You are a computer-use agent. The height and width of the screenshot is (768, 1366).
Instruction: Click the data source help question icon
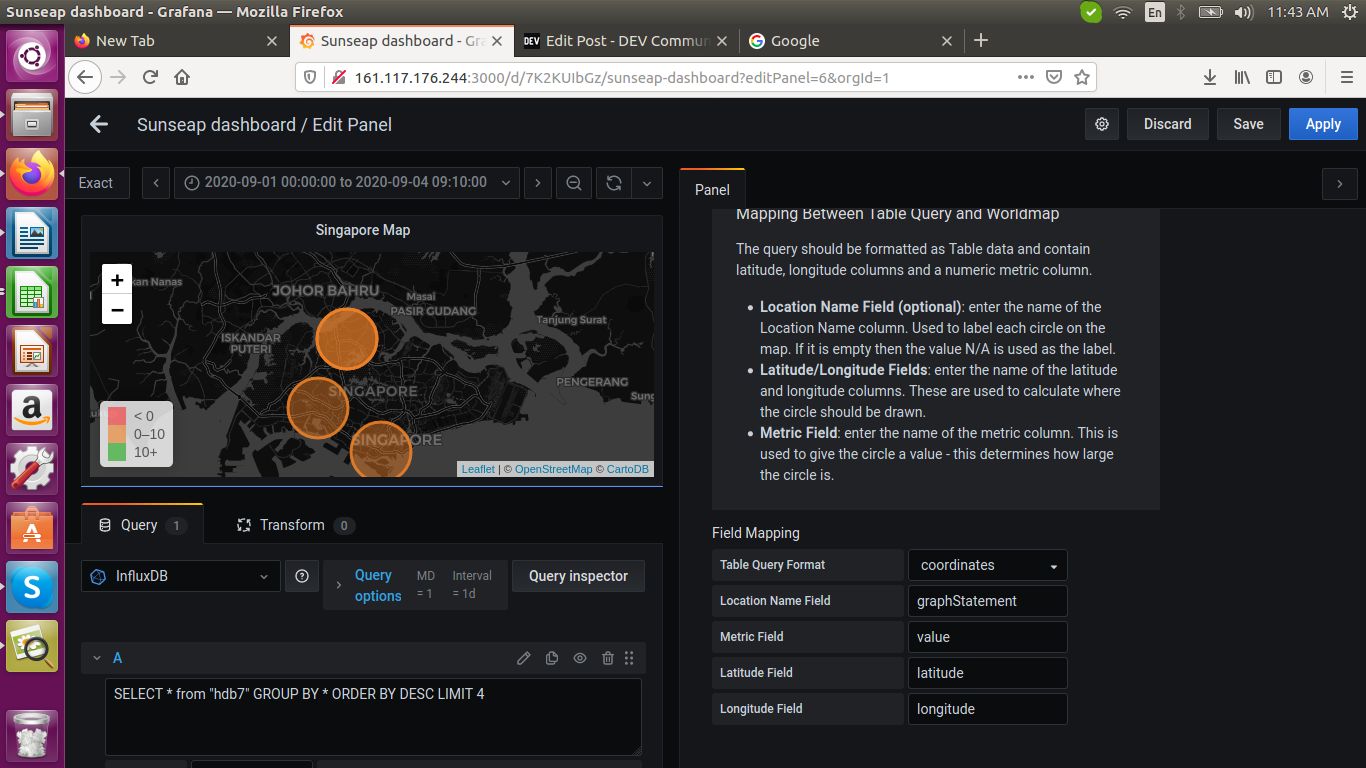point(301,576)
